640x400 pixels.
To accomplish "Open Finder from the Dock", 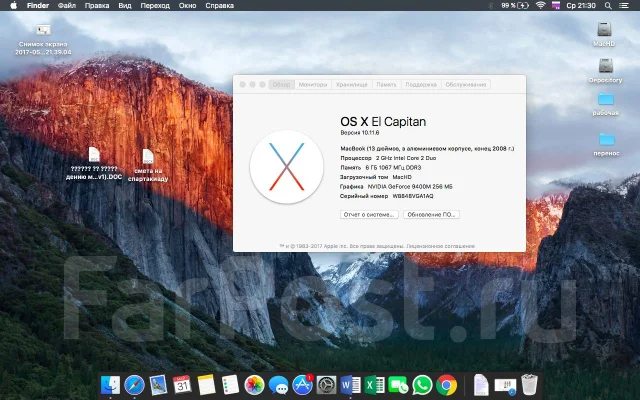I will [x=110, y=385].
